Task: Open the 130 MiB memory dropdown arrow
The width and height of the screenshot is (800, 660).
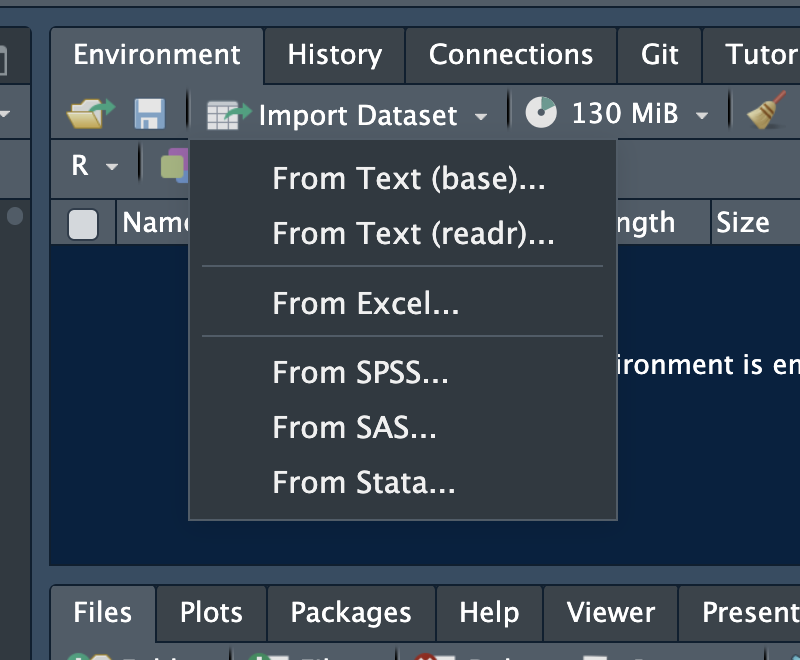Action: (702, 116)
